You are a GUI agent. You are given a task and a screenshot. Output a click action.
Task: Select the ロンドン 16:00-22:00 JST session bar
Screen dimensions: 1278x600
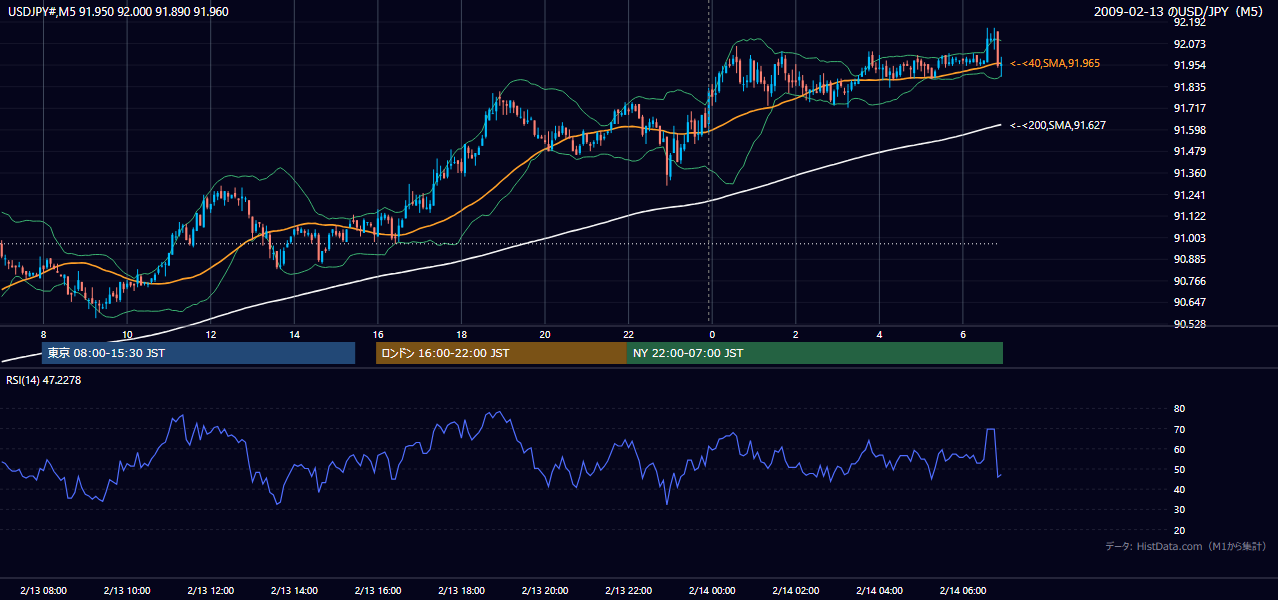tap(501, 353)
